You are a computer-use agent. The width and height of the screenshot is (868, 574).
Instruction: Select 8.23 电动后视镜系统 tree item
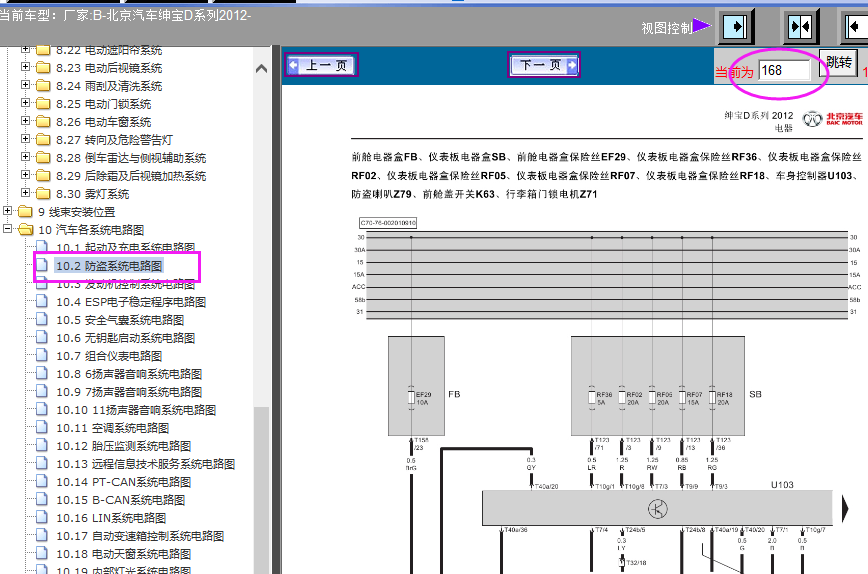(x=109, y=68)
